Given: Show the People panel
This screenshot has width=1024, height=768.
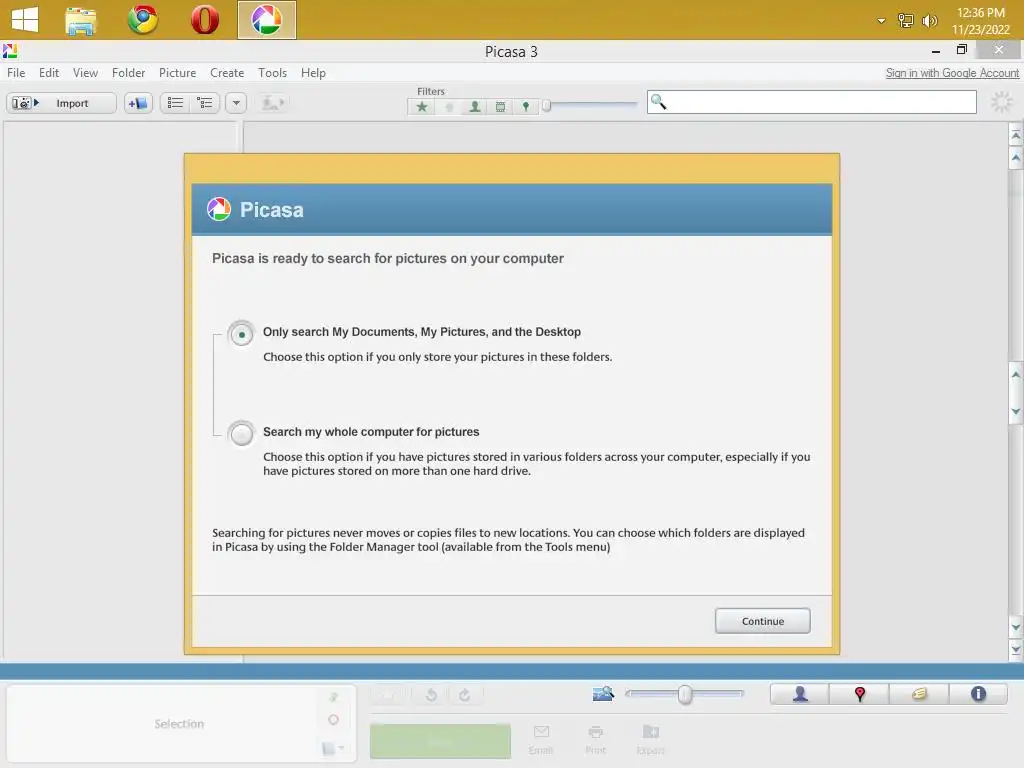Looking at the screenshot, I should (x=800, y=694).
